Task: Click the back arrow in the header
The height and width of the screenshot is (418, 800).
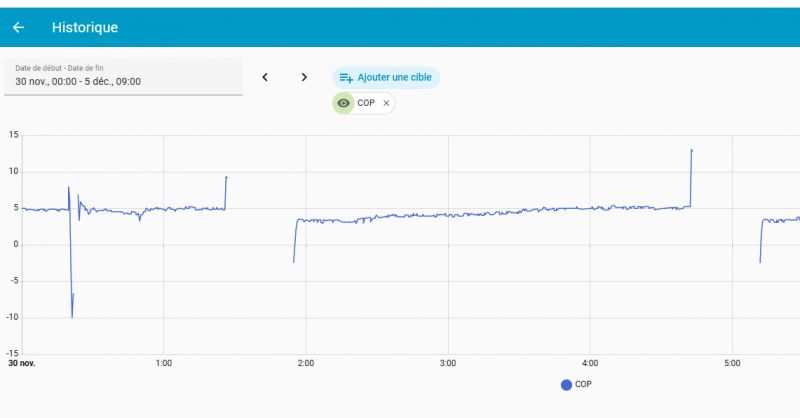Action: click(x=18, y=28)
